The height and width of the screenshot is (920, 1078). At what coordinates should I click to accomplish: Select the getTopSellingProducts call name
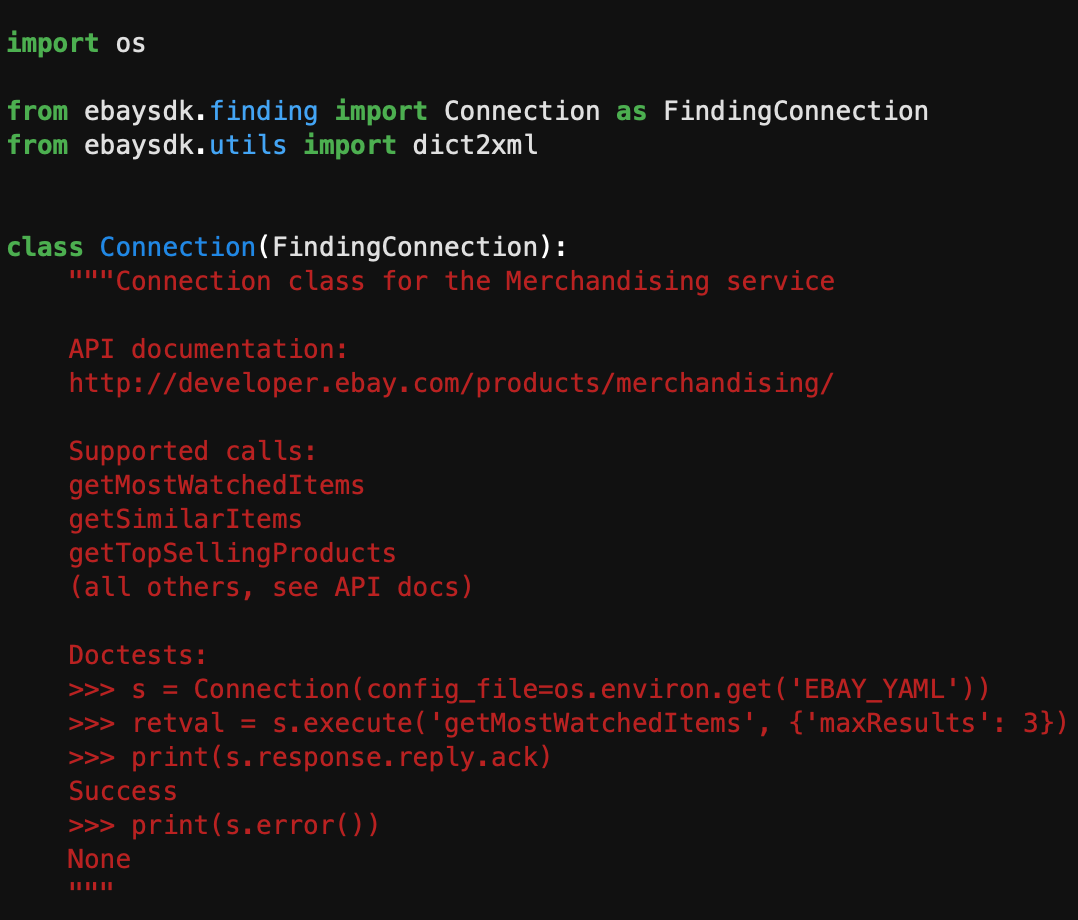[232, 553]
